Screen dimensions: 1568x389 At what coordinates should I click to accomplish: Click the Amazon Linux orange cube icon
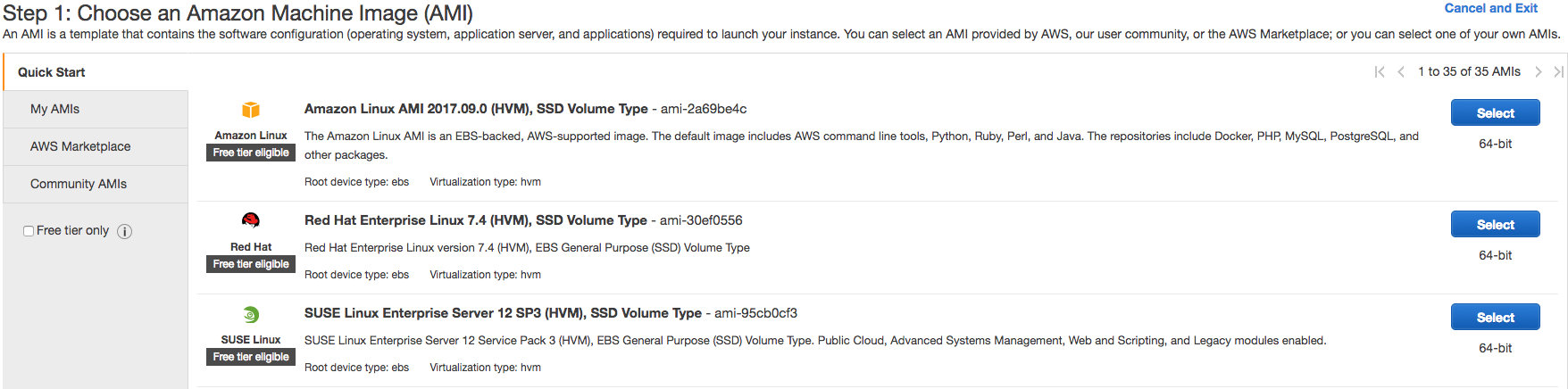click(x=251, y=110)
